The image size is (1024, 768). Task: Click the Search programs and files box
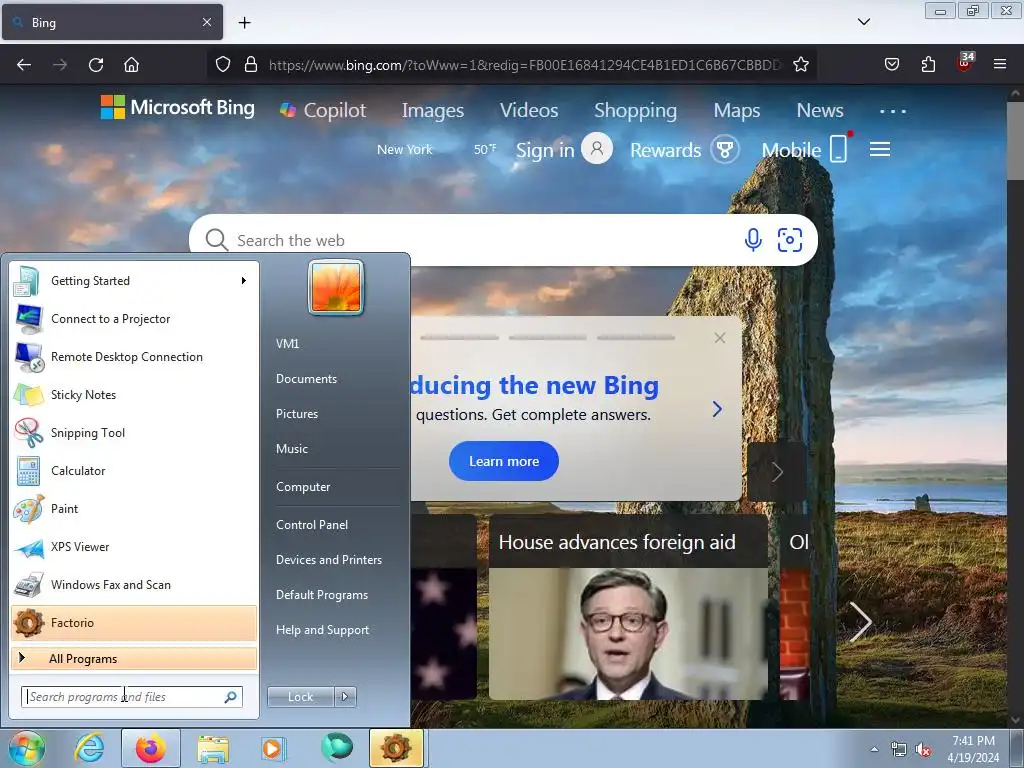pyautogui.click(x=131, y=697)
